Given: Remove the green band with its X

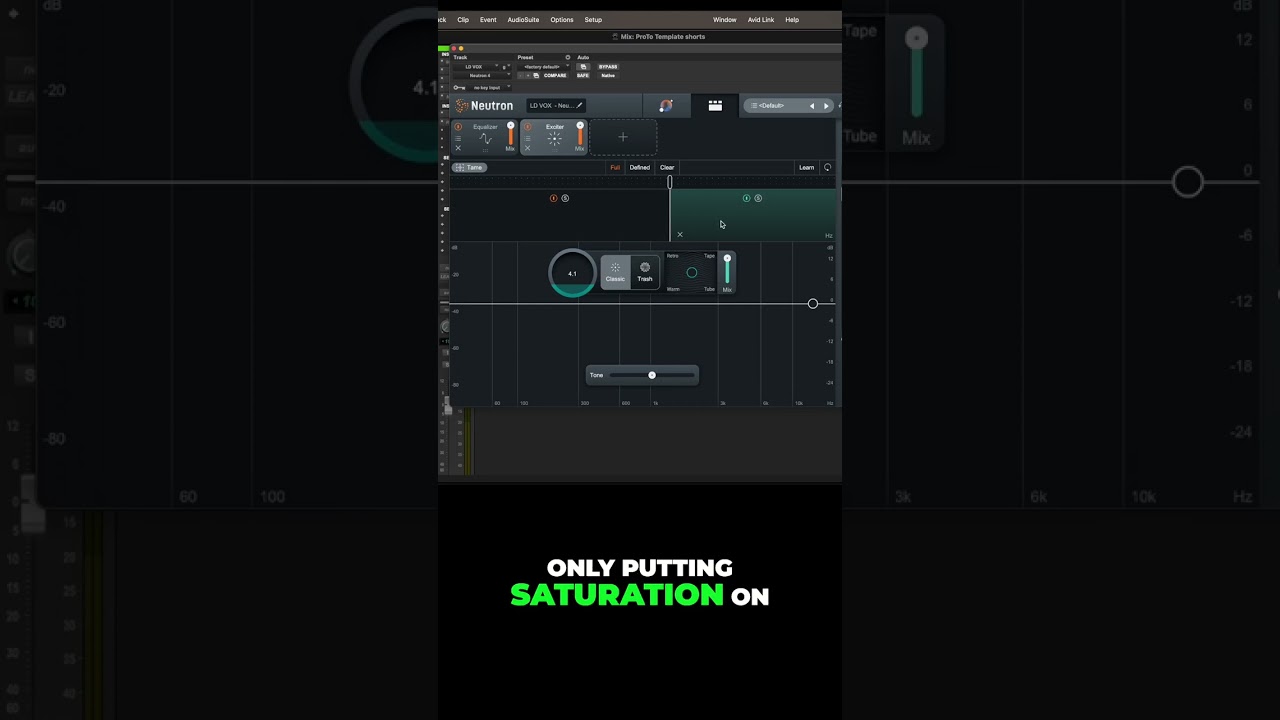Looking at the screenshot, I should click(x=680, y=235).
